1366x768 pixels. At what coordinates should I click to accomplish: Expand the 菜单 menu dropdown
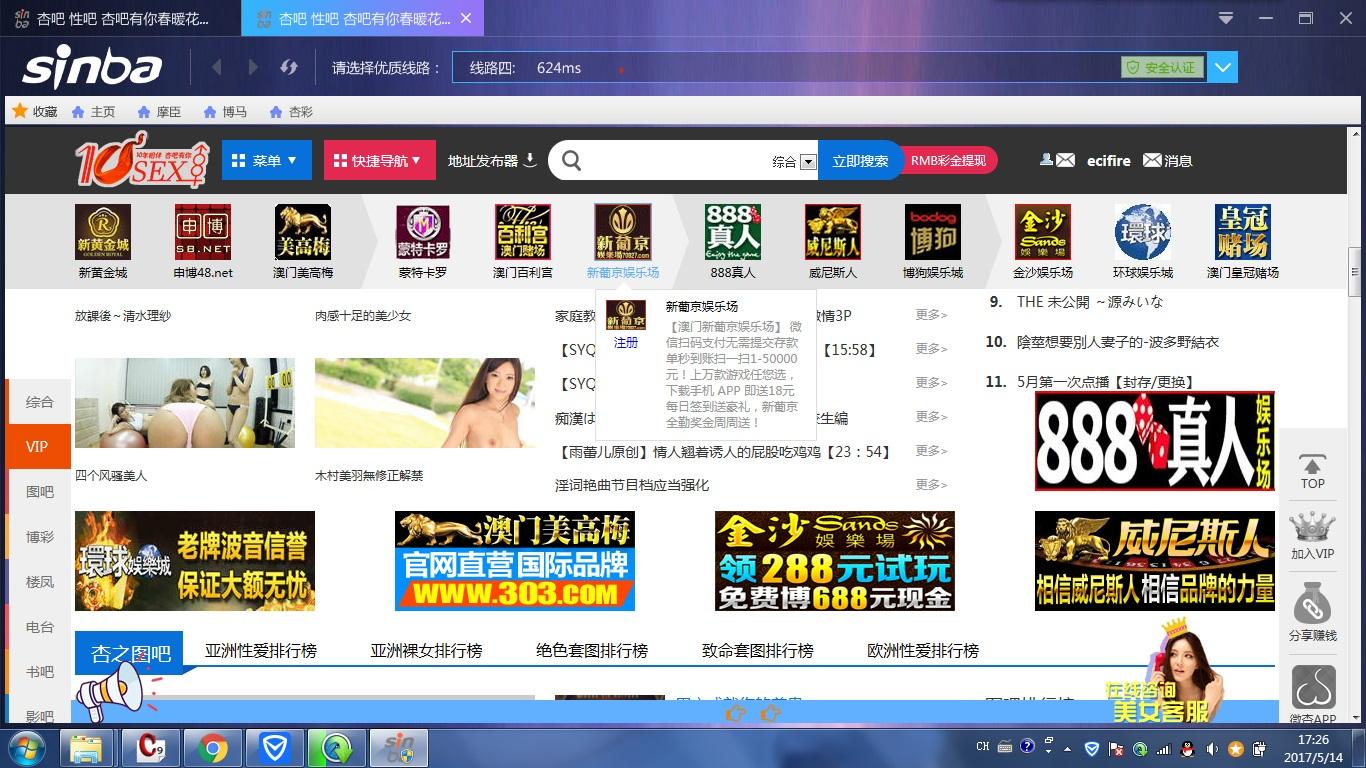266,160
